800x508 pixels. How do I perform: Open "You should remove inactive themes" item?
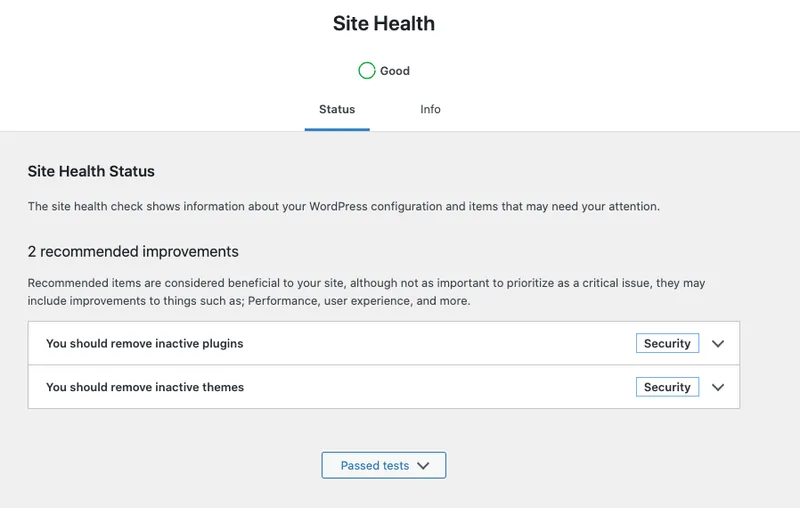point(145,387)
